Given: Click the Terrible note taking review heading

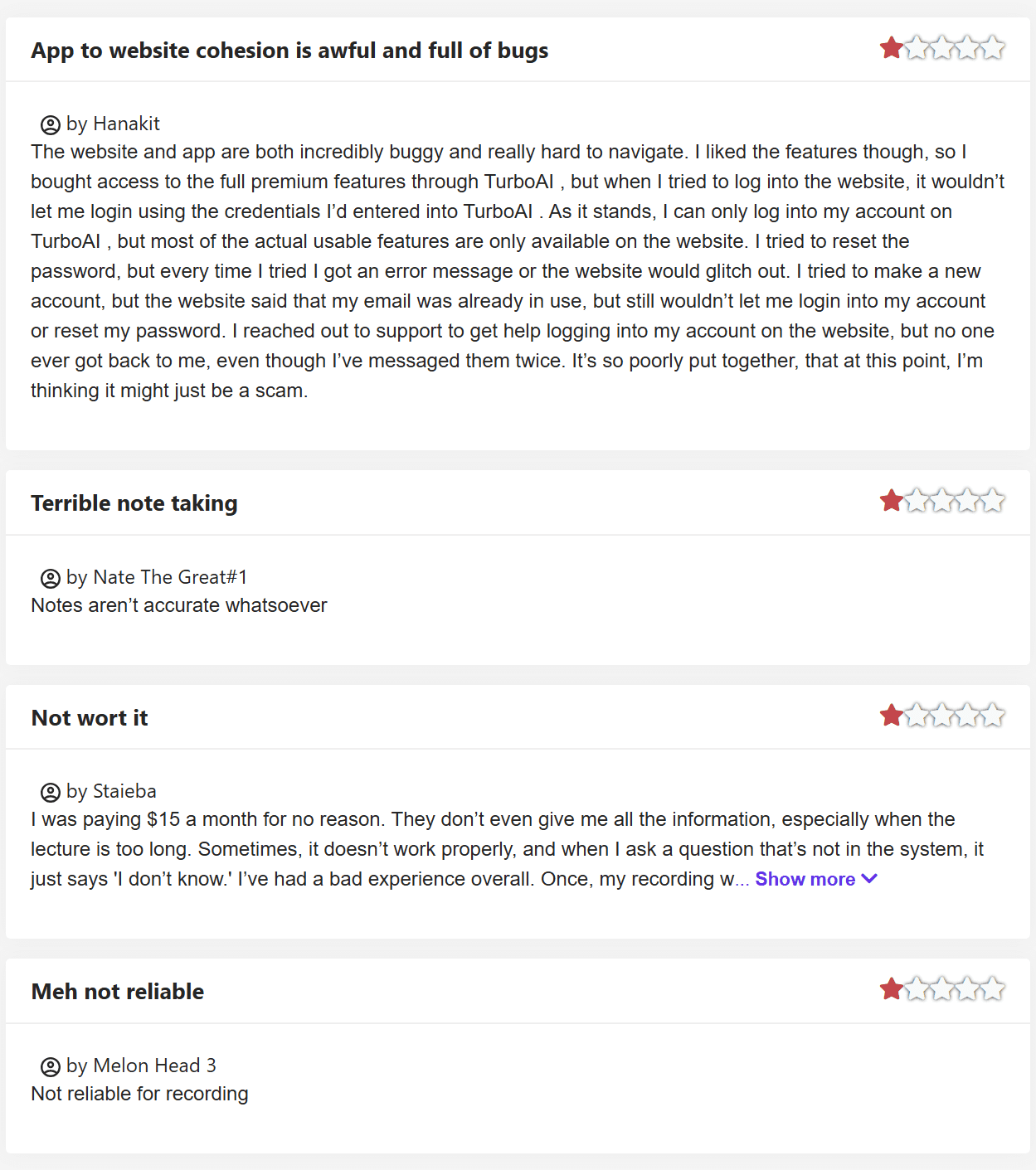Looking at the screenshot, I should 134,503.
